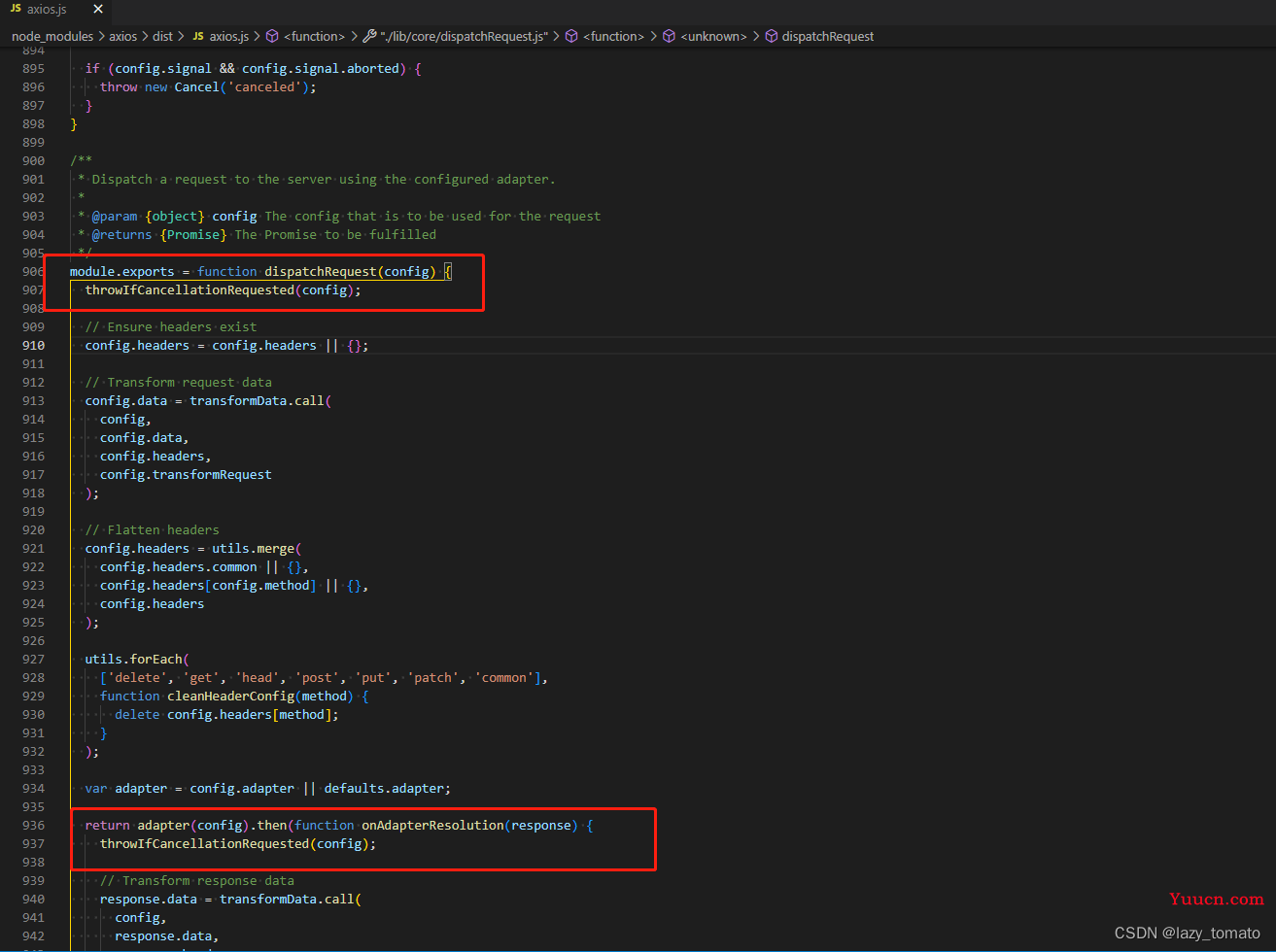Screen dimensions: 1276x952
Task: Open the axios folder breadcrumb segment
Action: tap(122, 36)
